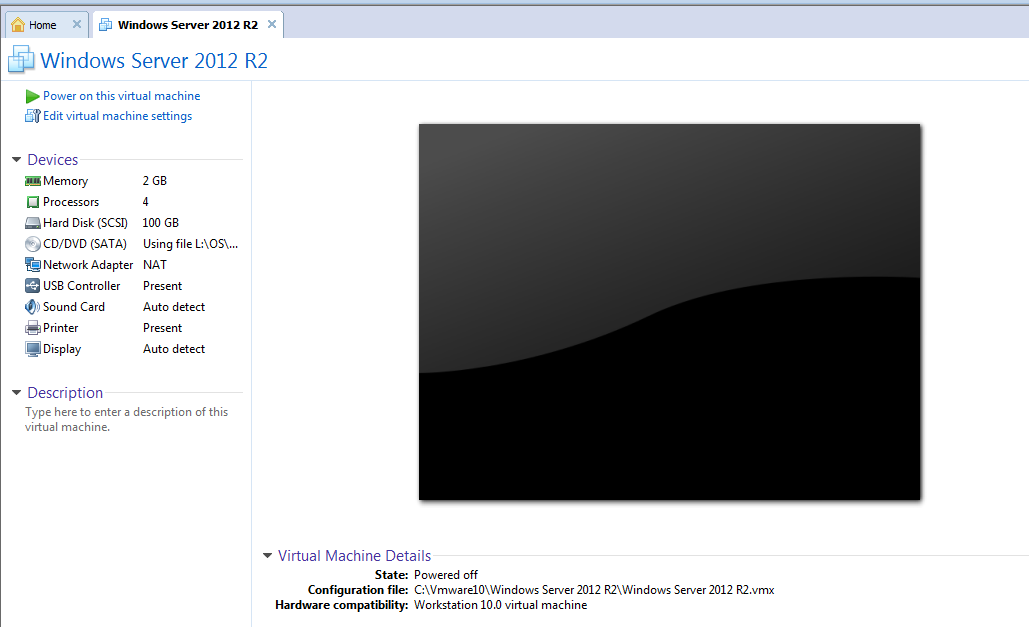Click the Printer device icon
Viewport: 1029px width, 627px height.
tap(33, 328)
